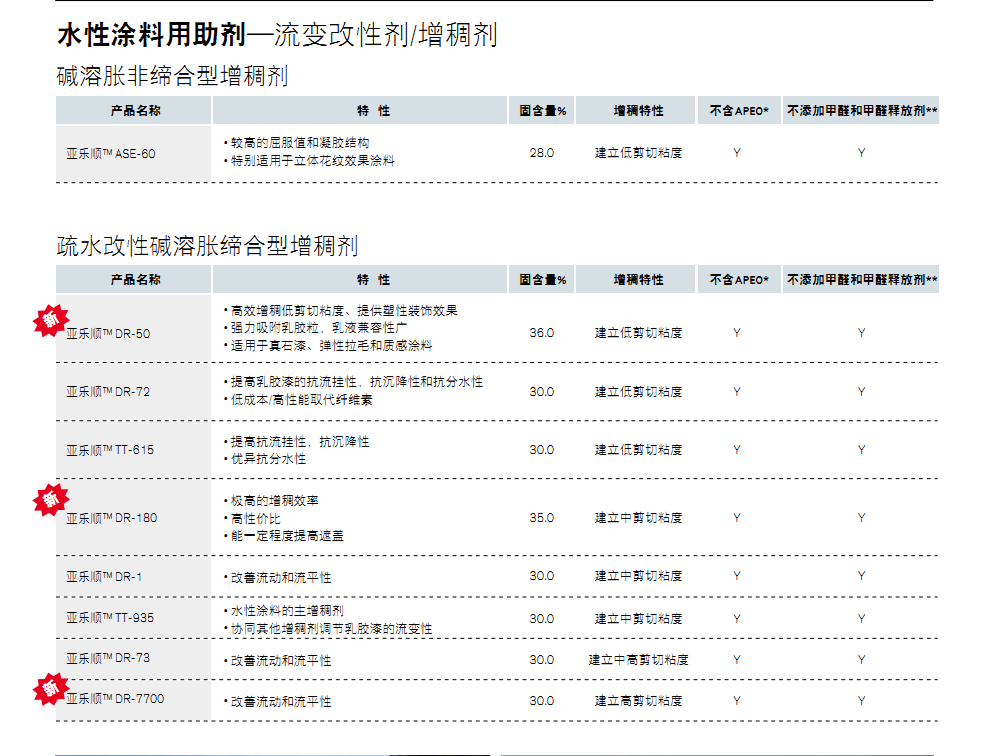Click the heading 碱溶胀非缔合型增稠剂

coord(172,76)
